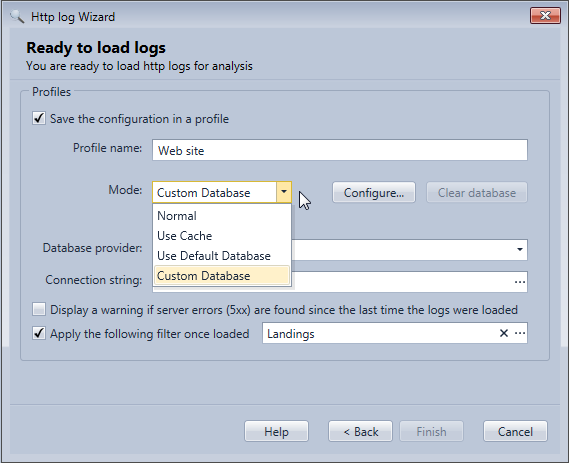
Task: Click the Profiles group label
Action: coord(52,92)
